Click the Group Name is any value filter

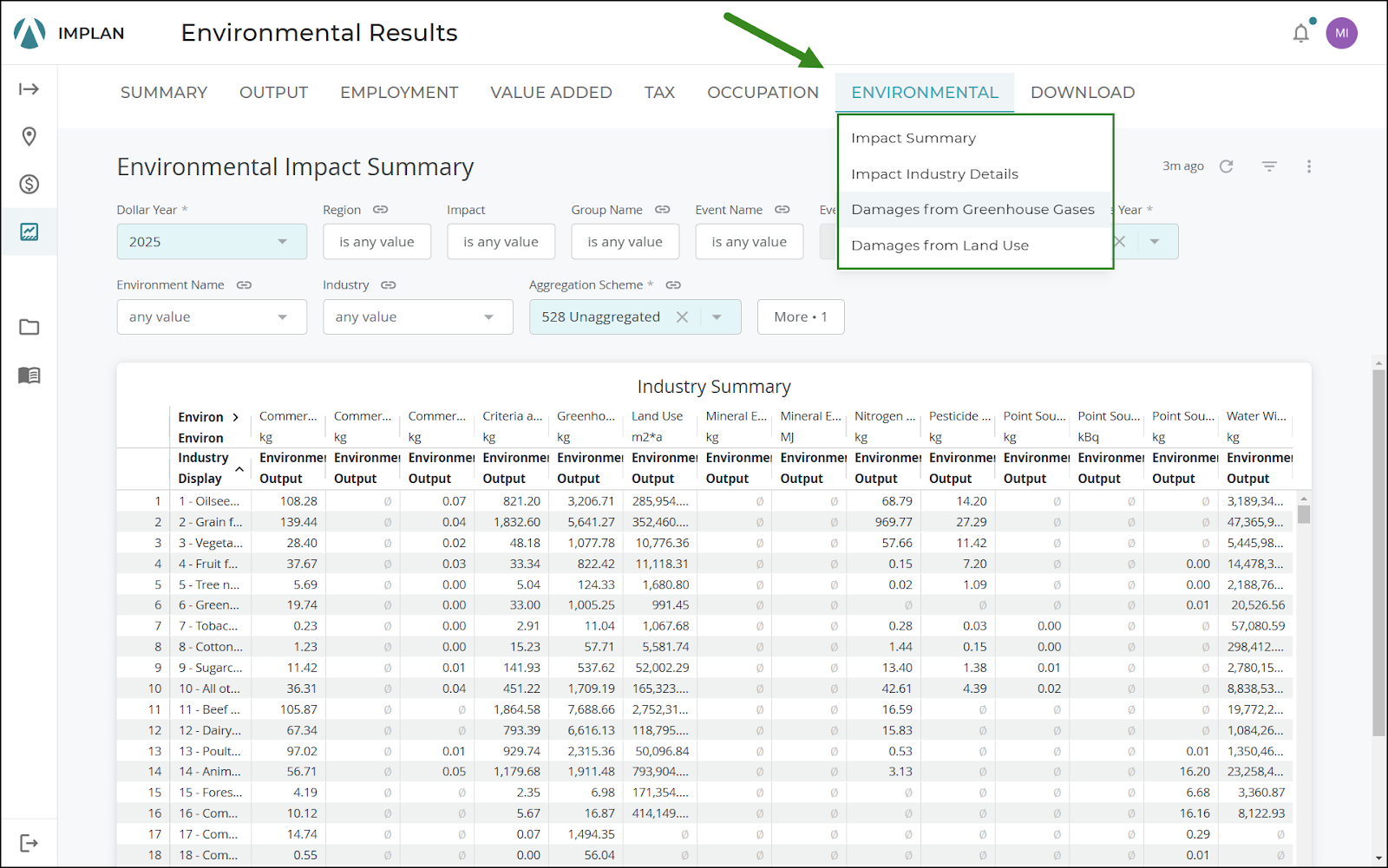[625, 242]
